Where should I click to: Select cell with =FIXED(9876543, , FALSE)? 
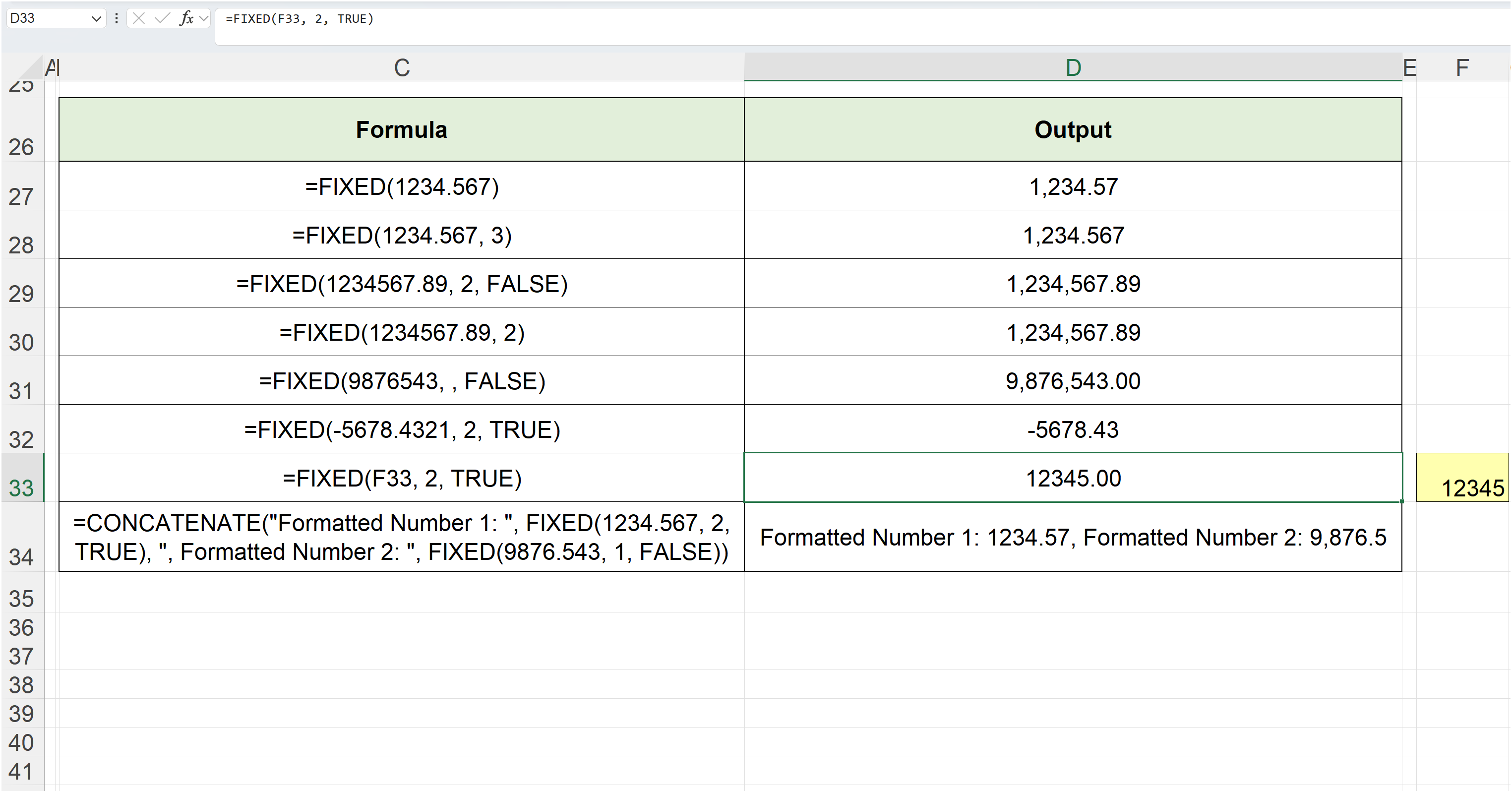pyautogui.click(x=402, y=381)
